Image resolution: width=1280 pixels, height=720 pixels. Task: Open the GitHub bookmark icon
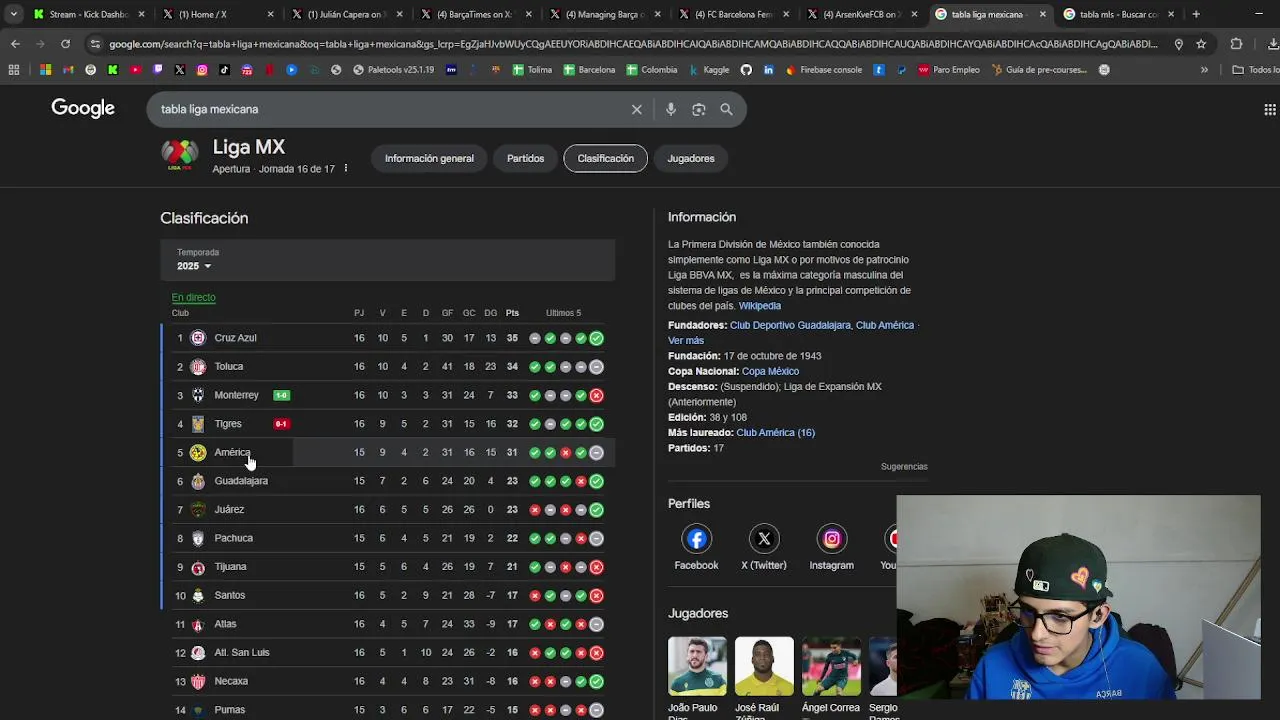(x=746, y=70)
